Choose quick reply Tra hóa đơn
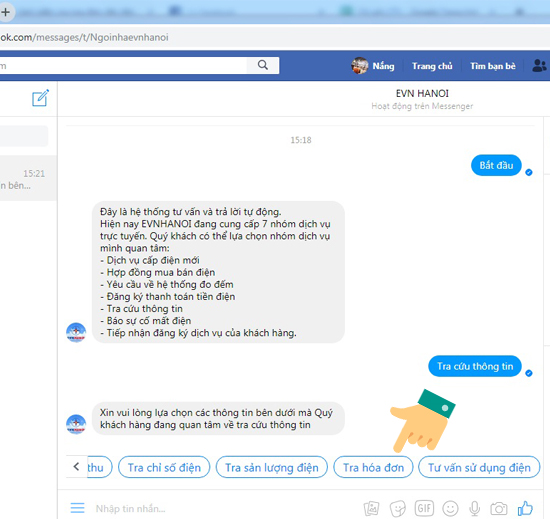Image resolution: width=550 pixels, height=519 pixels. pos(373,467)
